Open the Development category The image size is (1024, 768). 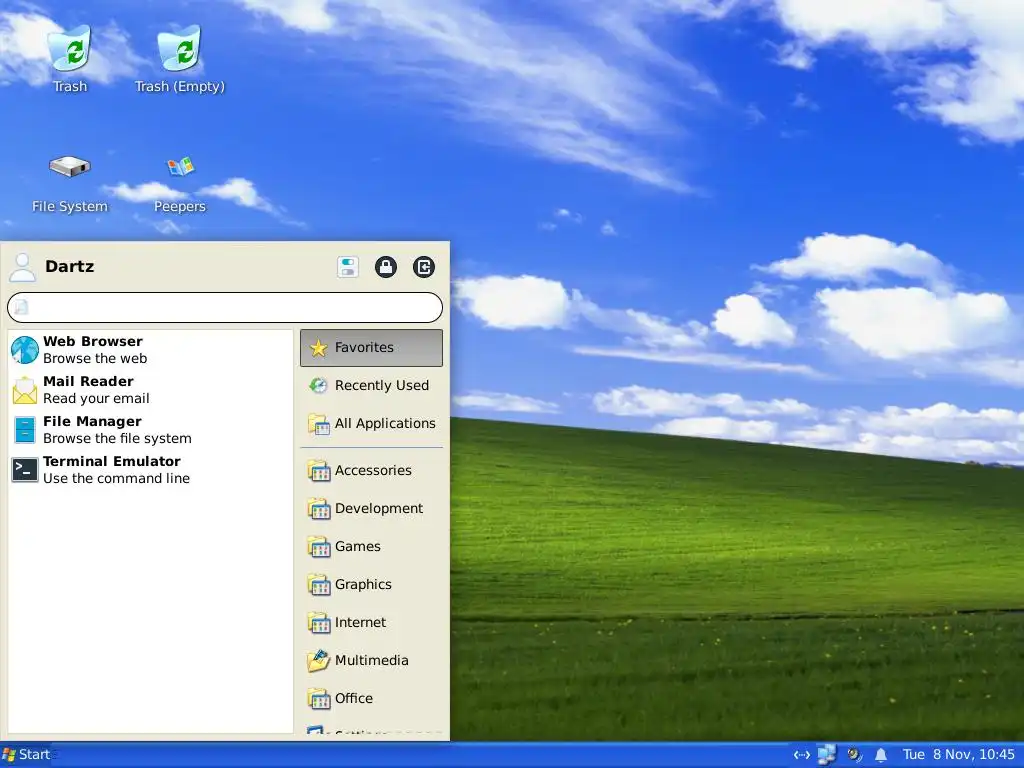(371, 508)
